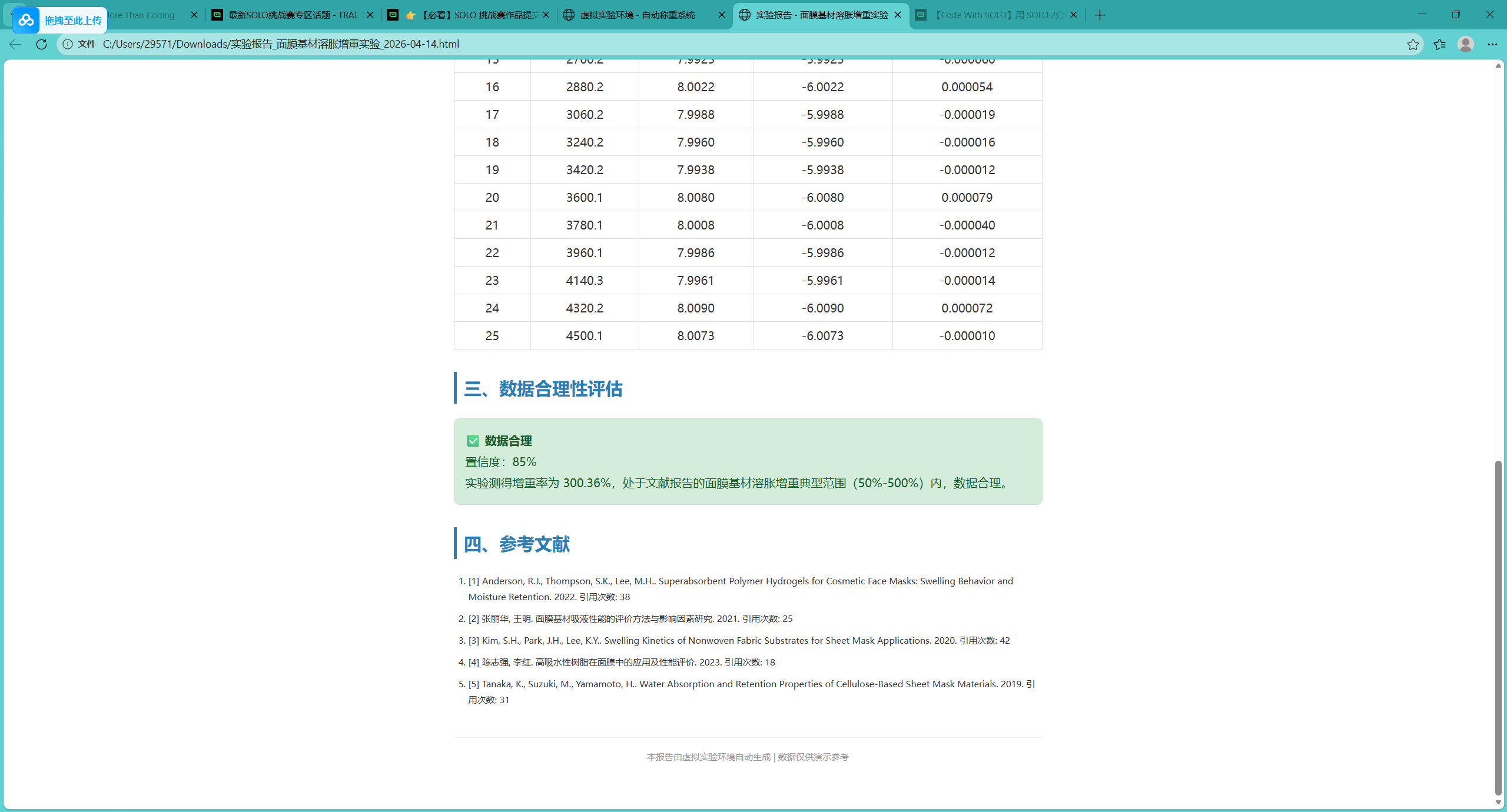1507x812 pixels.
Task: Open the favorites collection icon
Action: [1439, 44]
